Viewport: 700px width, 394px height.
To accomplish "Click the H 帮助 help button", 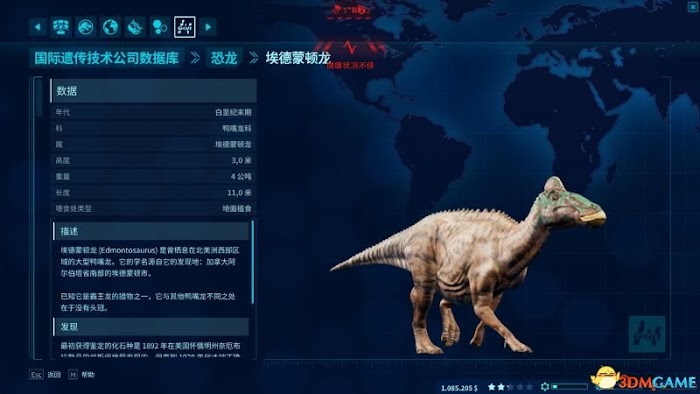I will click(x=82, y=375).
